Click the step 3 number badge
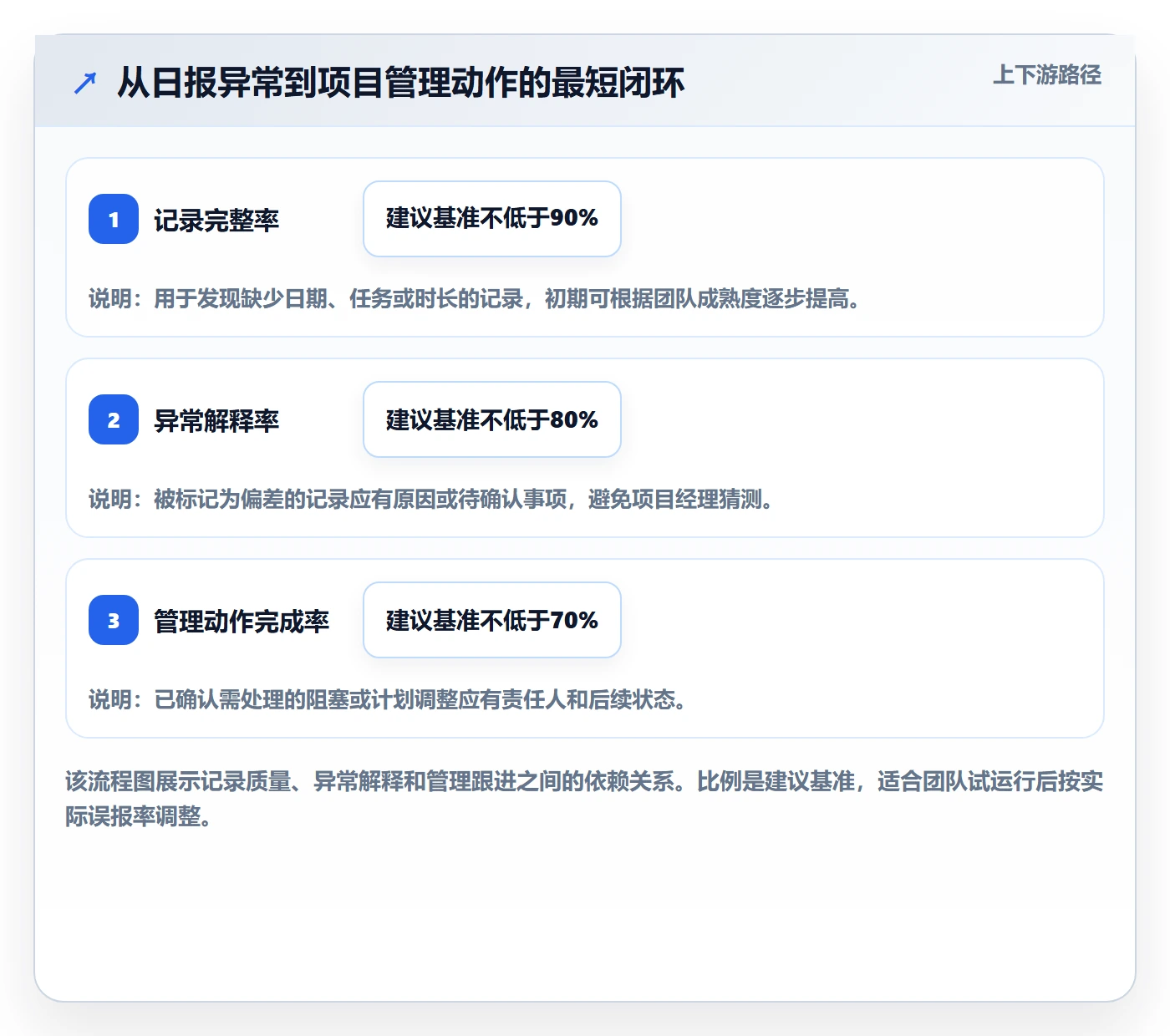 coord(114,620)
